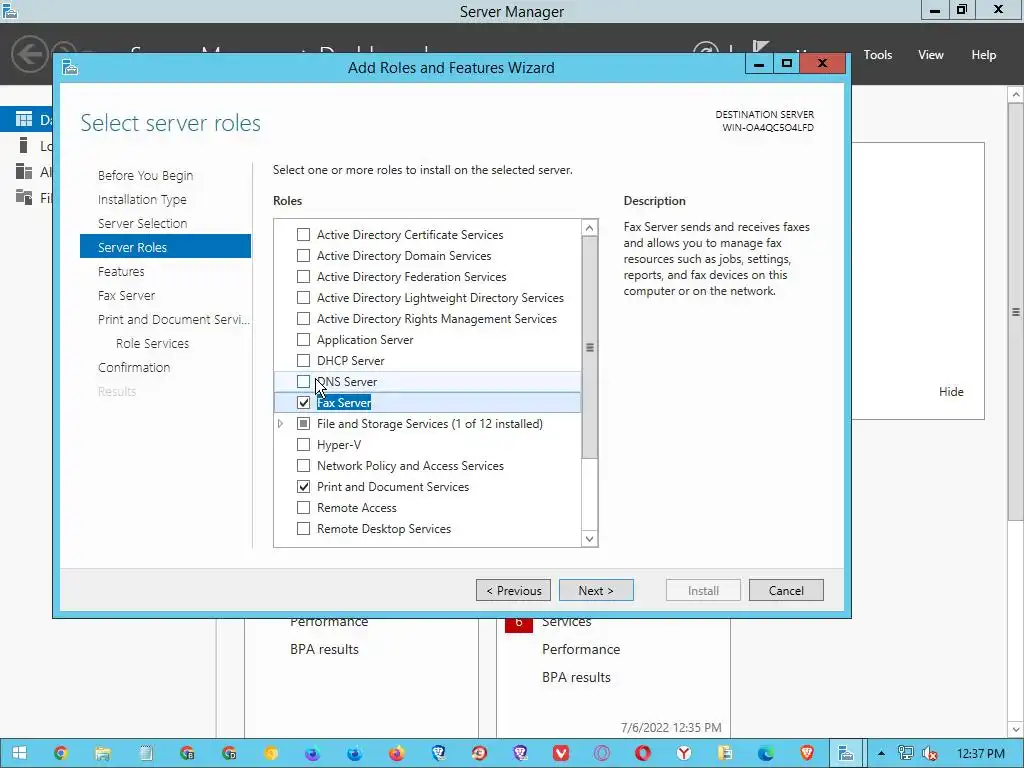Tick the DNS Server checkbox
Screen dimensions: 1024x768
pyautogui.click(x=303, y=381)
